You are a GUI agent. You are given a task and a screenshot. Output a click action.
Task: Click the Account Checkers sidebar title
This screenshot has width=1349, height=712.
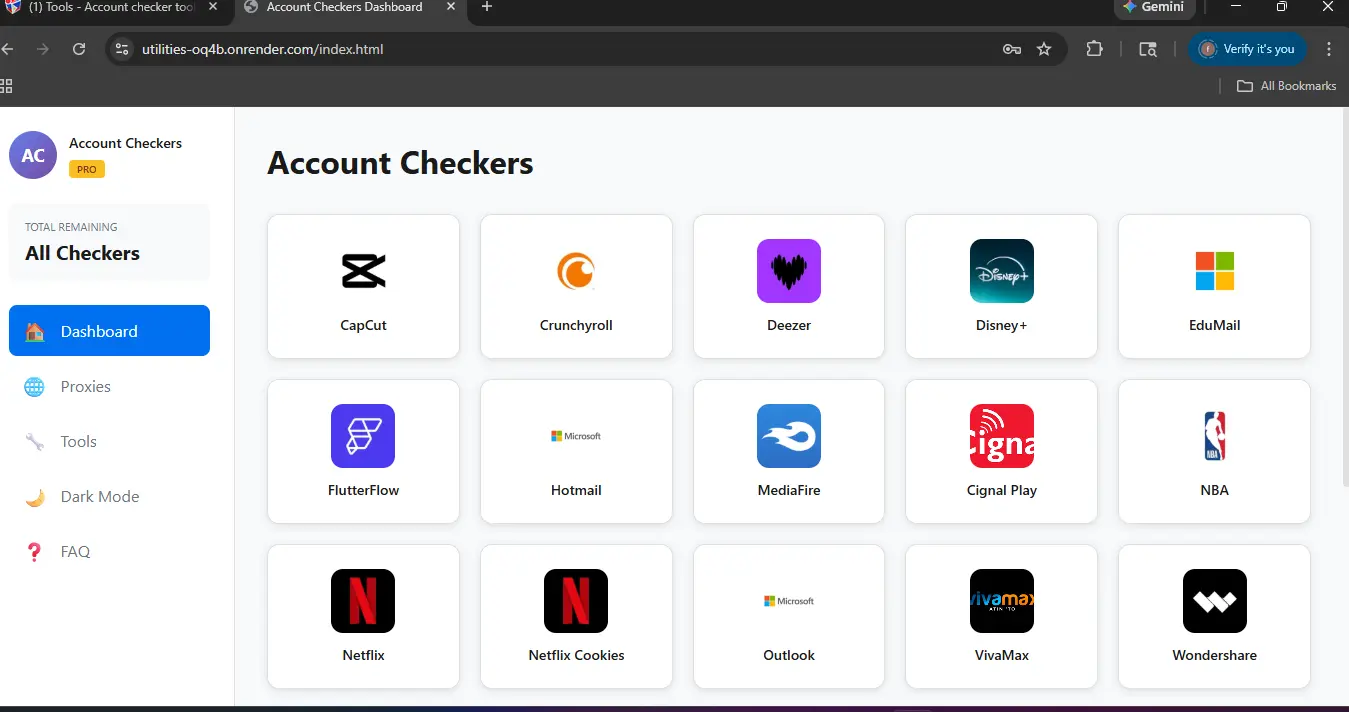[x=125, y=143]
